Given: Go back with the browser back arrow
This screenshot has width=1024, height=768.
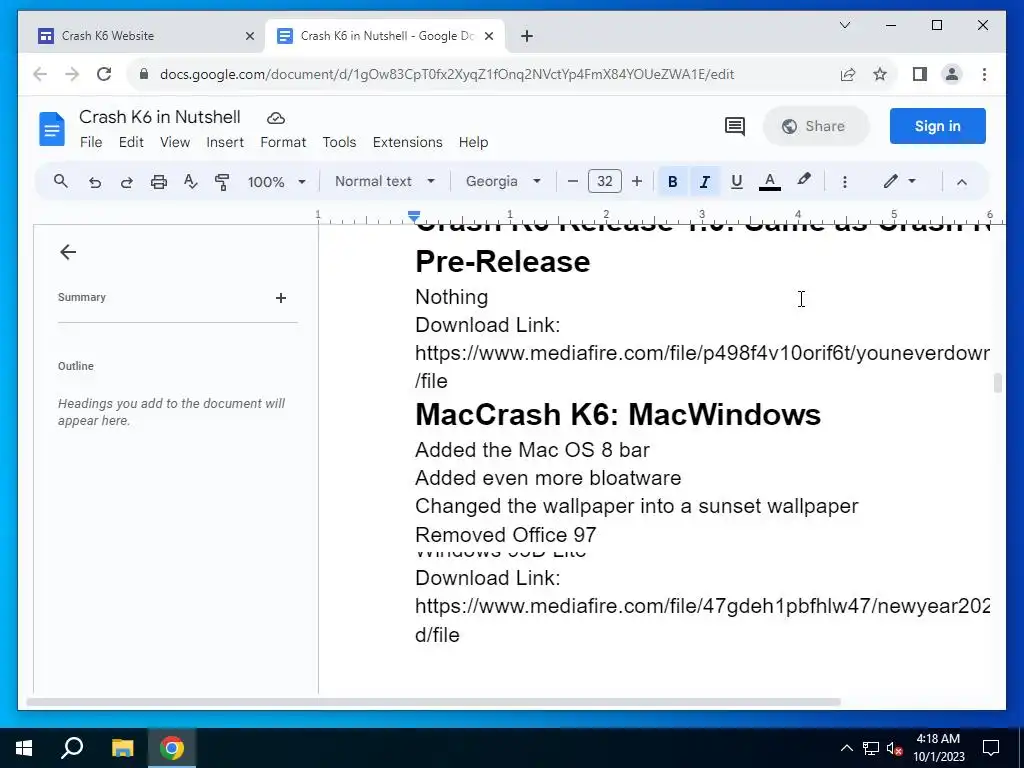Looking at the screenshot, I should [x=40, y=74].
